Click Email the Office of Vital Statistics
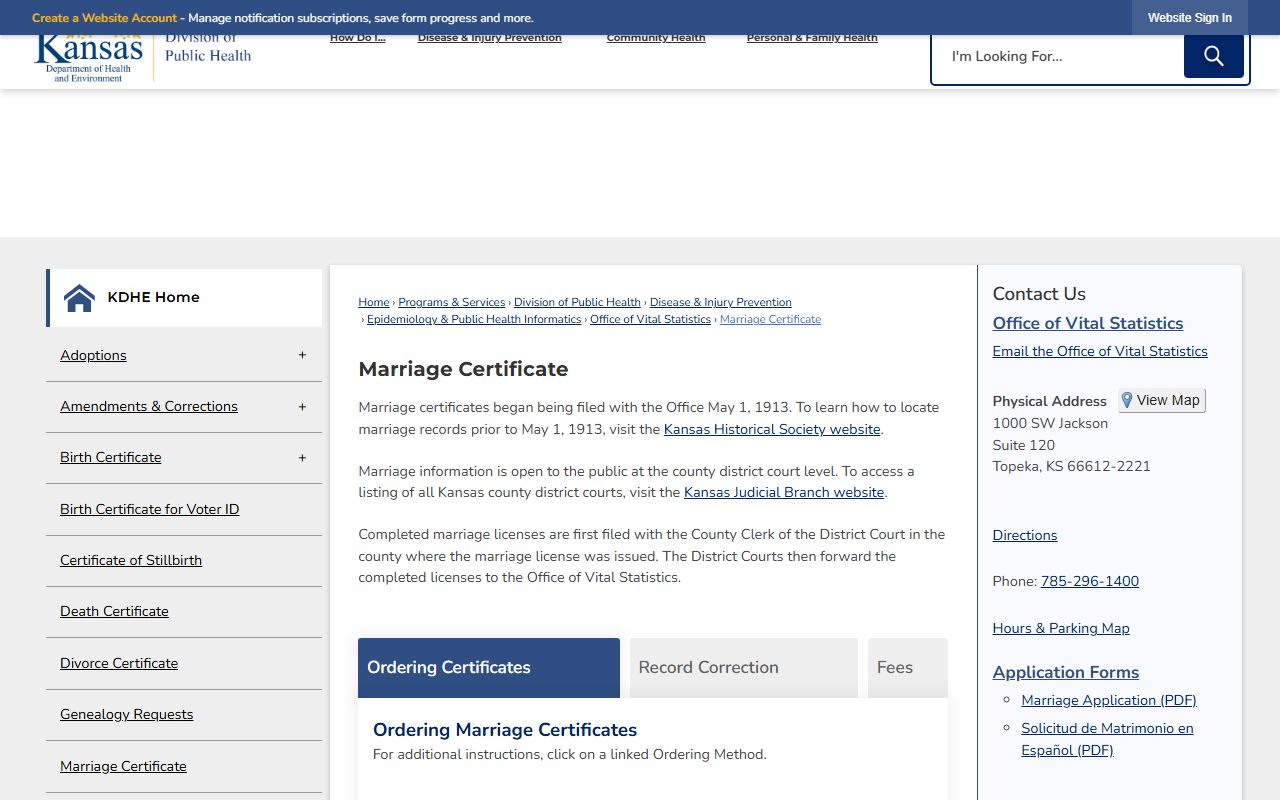Screen dimensions: 1280x800 point(1100,351)
